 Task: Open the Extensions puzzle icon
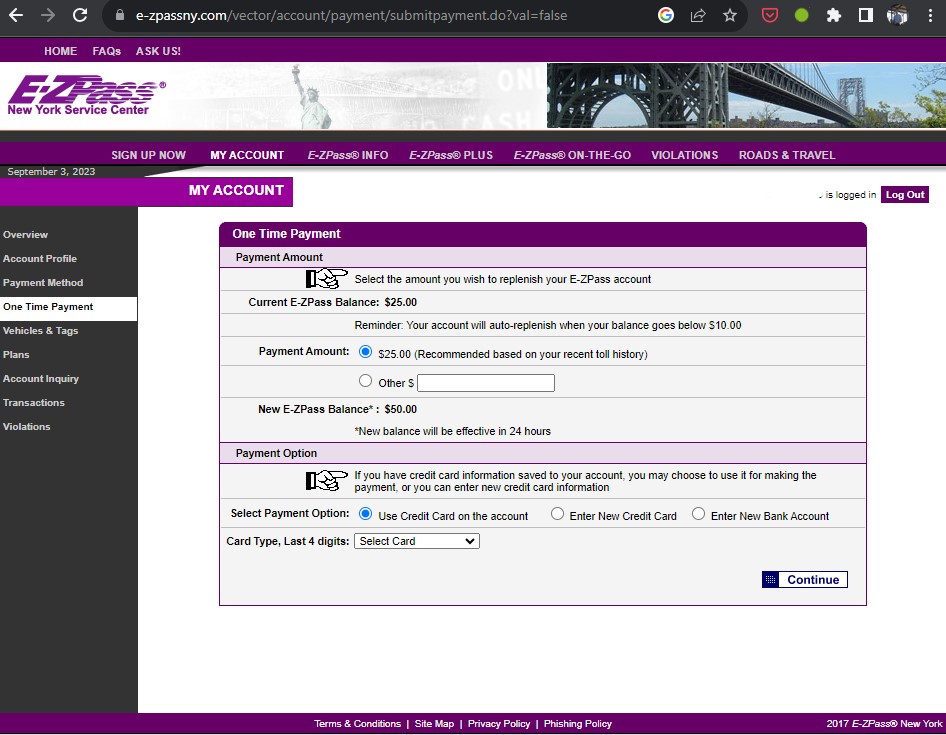(834, 15)
